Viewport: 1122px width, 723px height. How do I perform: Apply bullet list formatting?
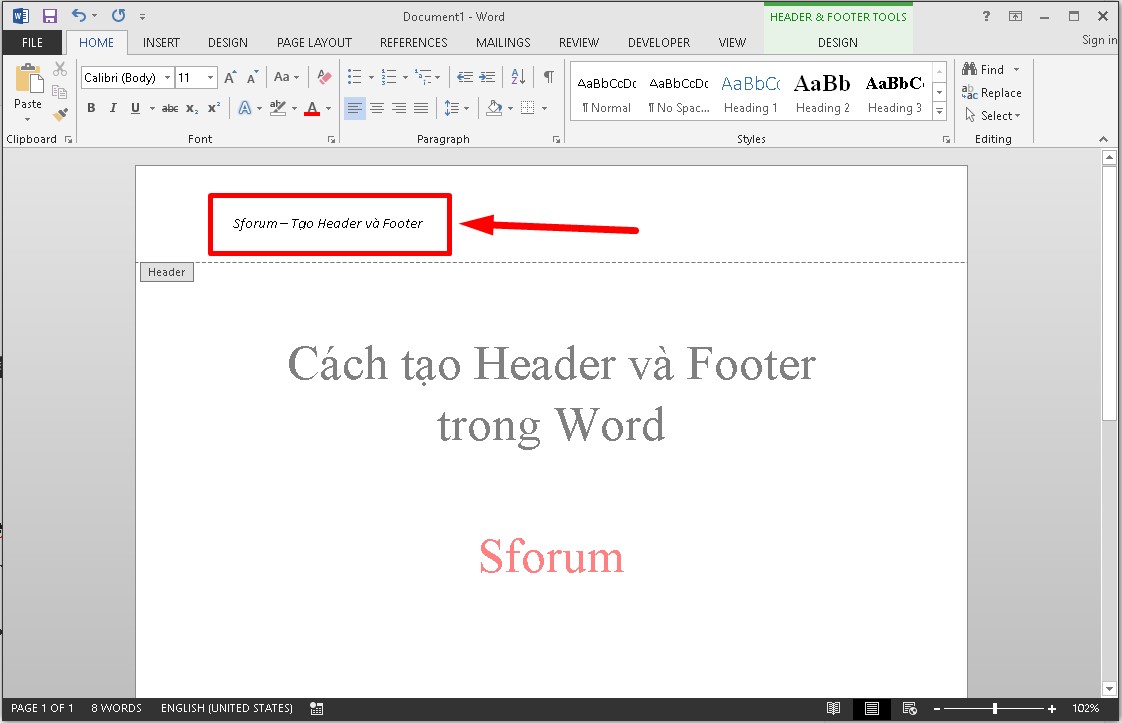(354, 77)
